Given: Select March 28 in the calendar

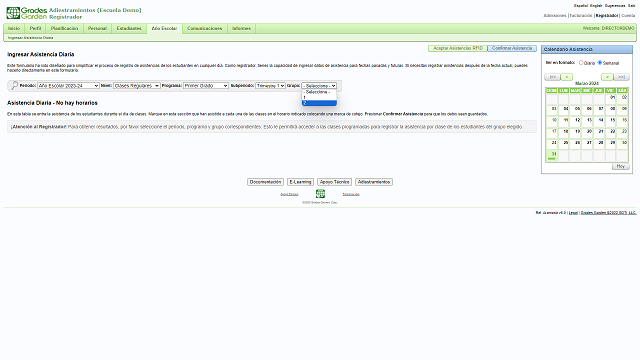Looking at the screenshot, I should (x=599, y=144).
